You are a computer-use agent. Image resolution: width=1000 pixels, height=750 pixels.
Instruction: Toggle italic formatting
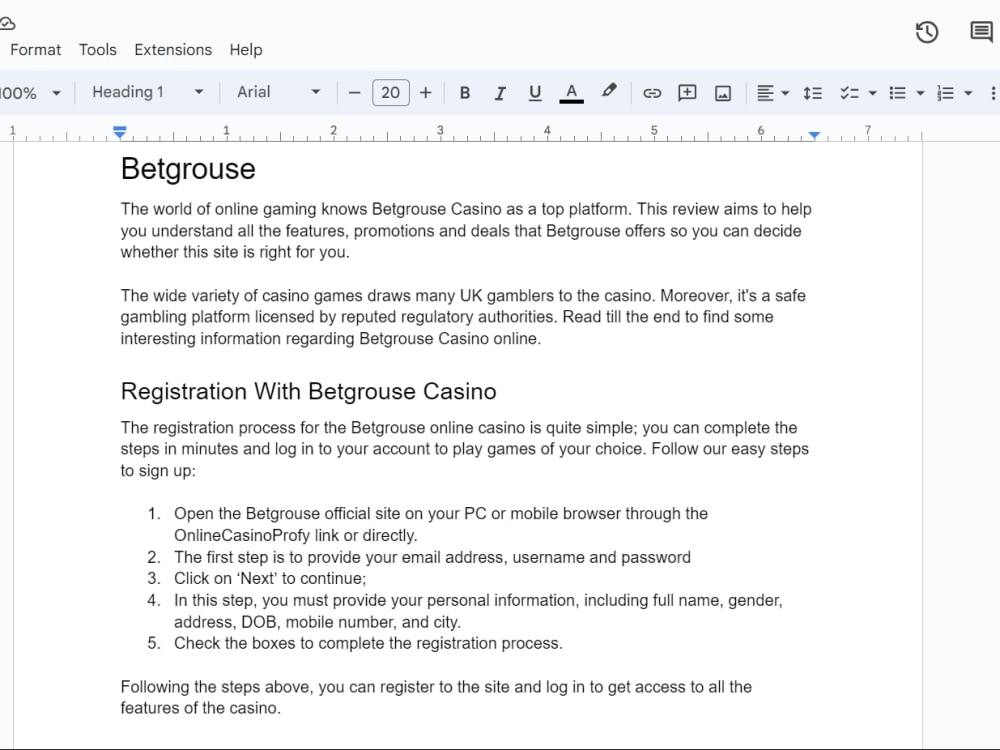click(500, 93)
